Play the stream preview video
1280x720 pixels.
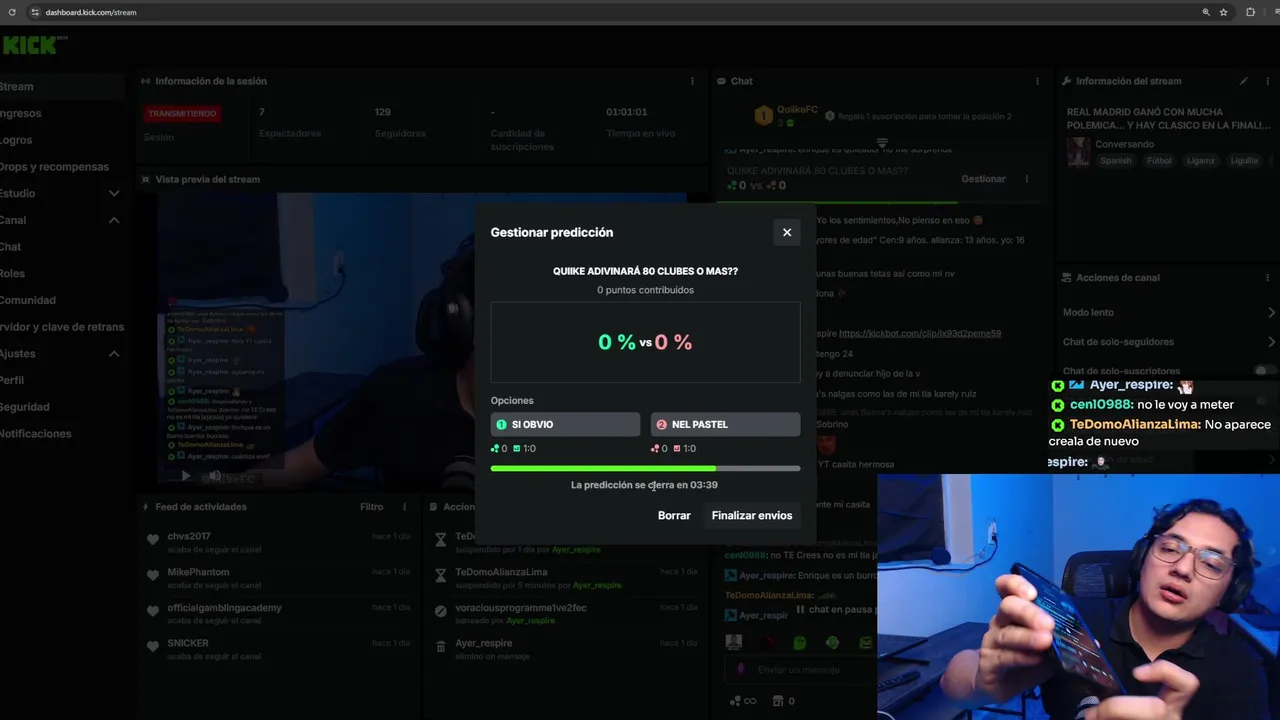click(x=185, y=476)
